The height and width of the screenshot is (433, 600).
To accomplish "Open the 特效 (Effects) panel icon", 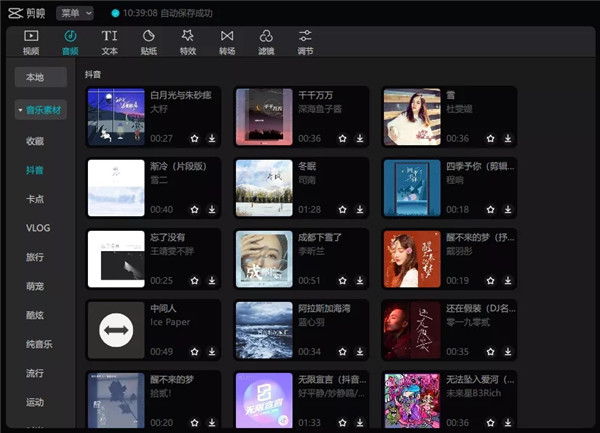I will point(188,42).
